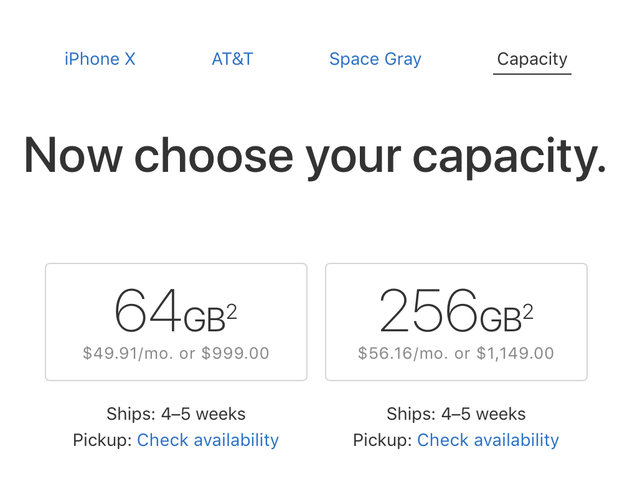Check pickup availability for 64GB model
640x497 pixels.
208,440
